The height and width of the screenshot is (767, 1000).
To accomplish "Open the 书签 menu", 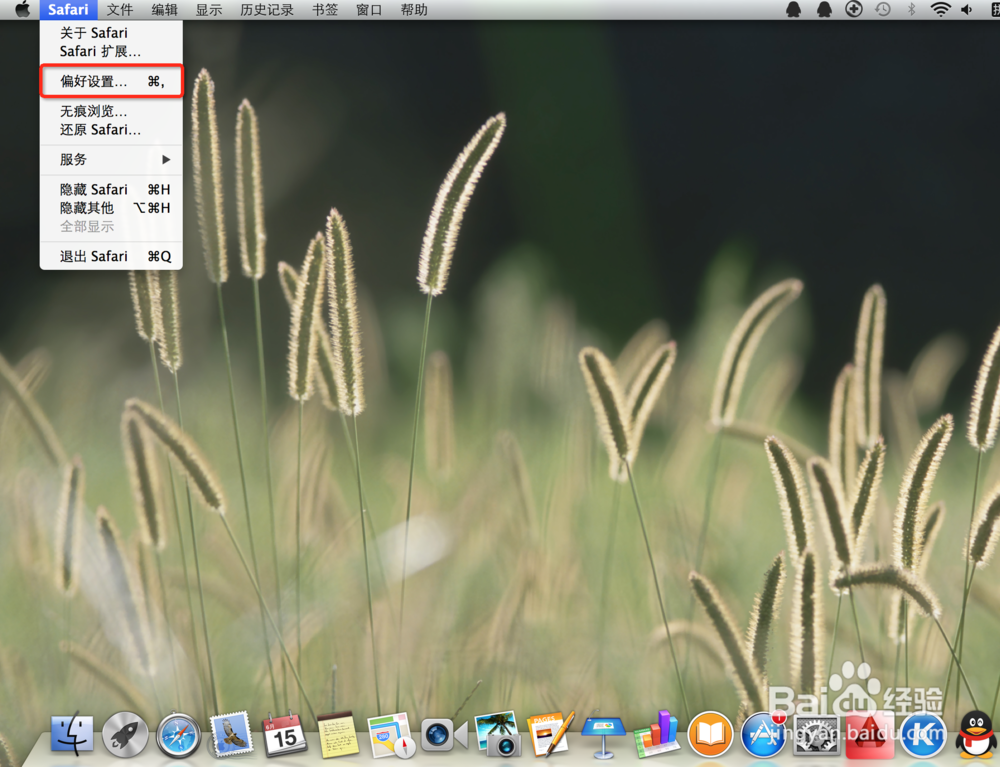I will click(325, 10).
